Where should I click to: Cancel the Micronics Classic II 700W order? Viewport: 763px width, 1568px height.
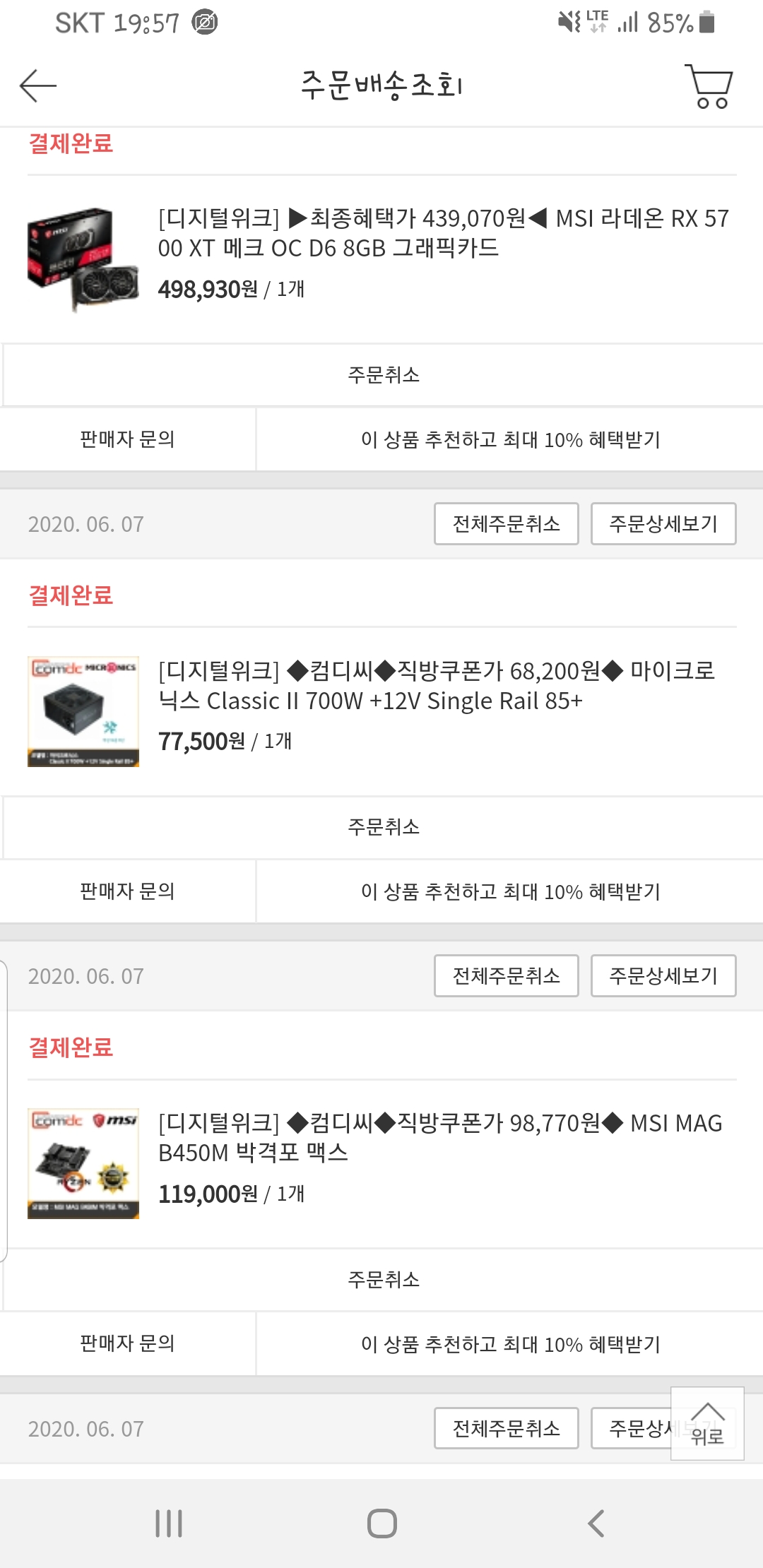pyautogui.click(x=383, y=827)
